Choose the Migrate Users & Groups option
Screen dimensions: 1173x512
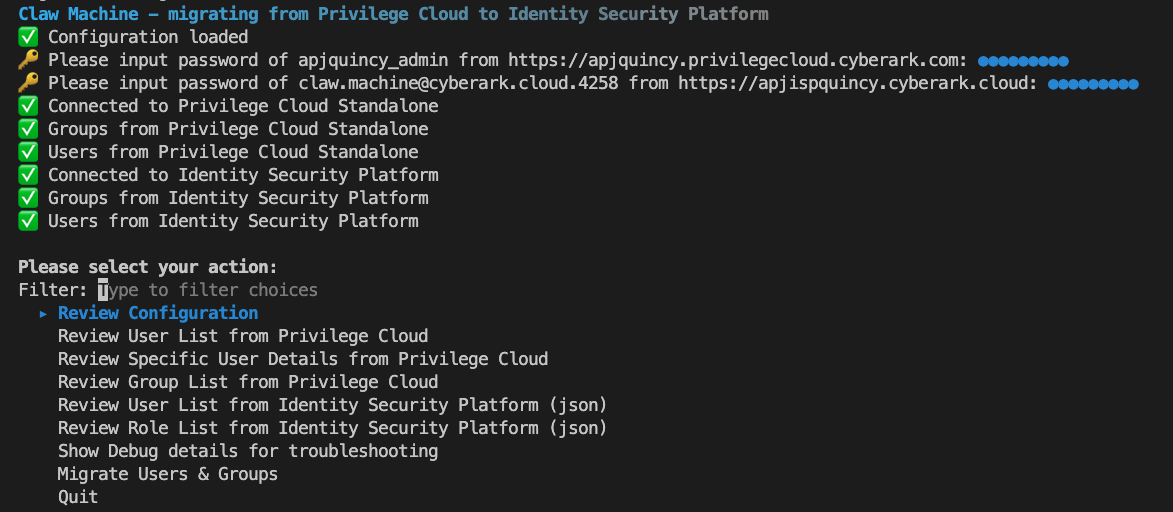[168, 475]
